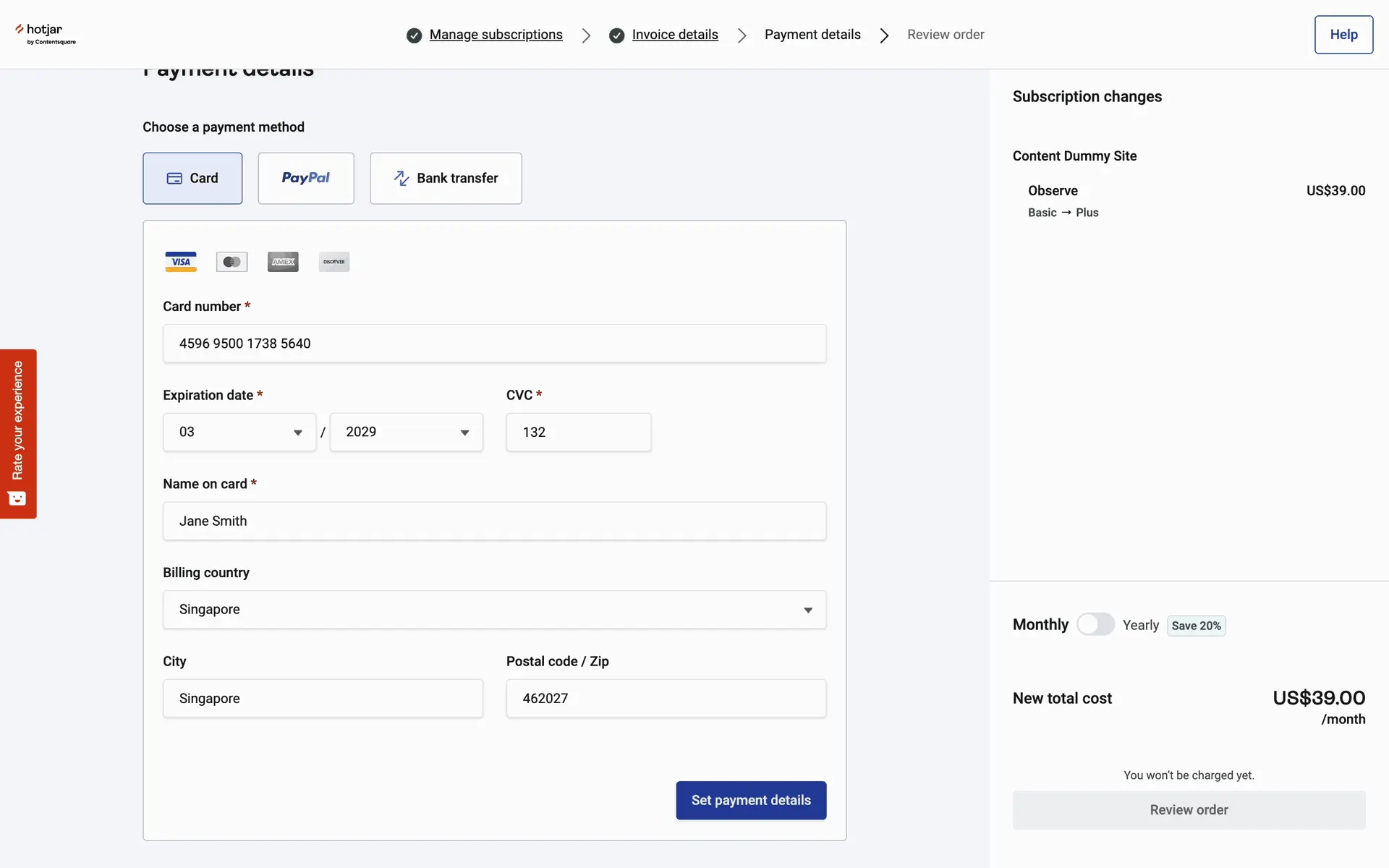Go back to Manage subscriptions step
The image size is (1389, 868).
[496, 35]
